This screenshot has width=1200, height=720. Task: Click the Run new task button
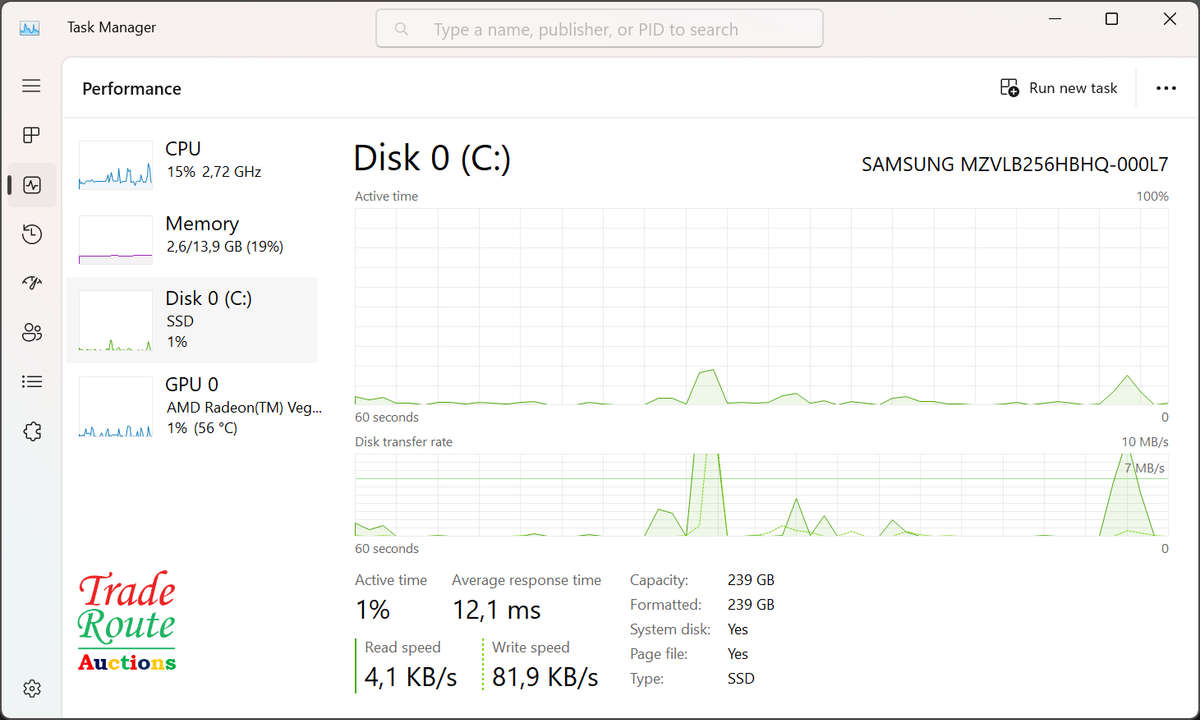click(1059, 88)
